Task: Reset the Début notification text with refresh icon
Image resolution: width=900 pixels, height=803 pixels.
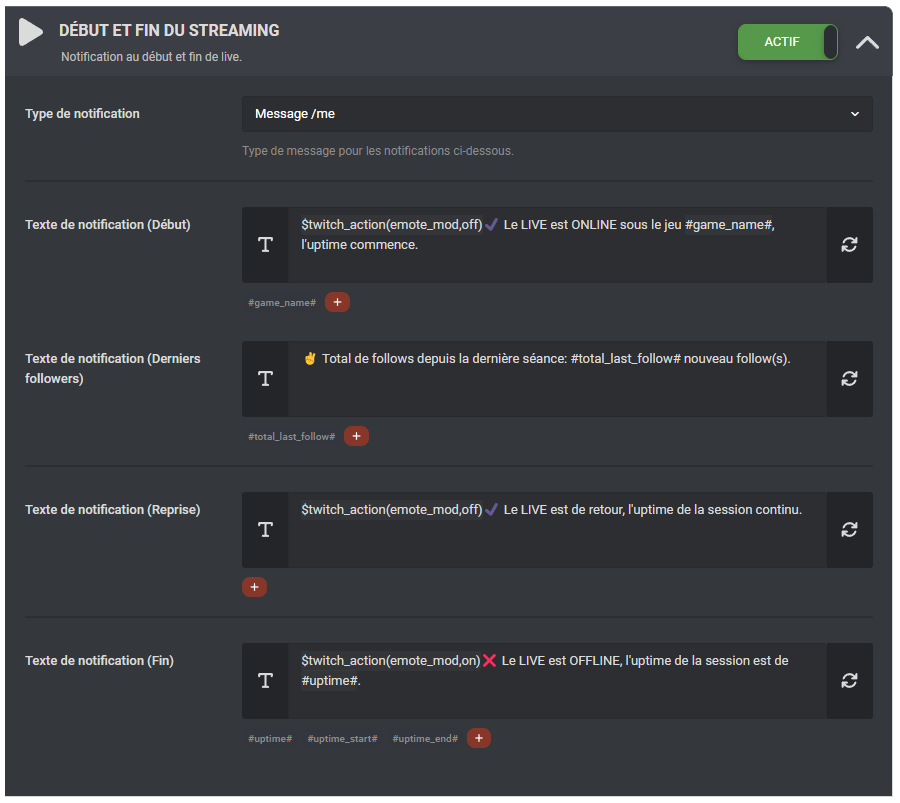Action: click(x=849, y=245)
